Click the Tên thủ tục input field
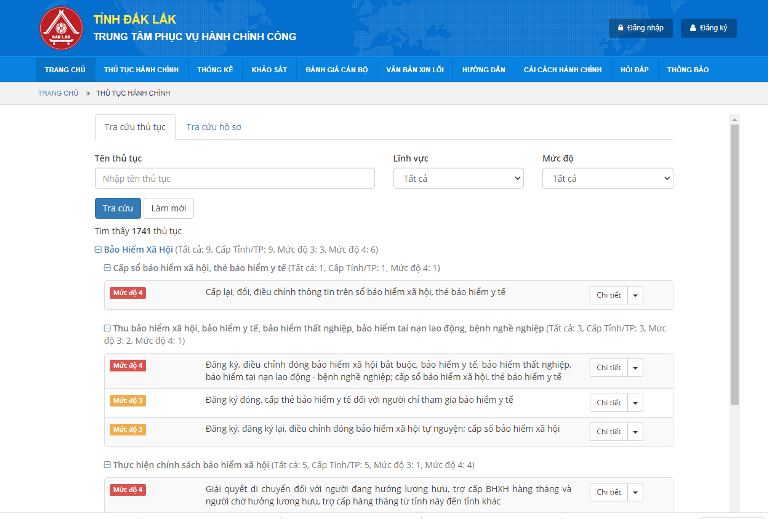The height and width of the screenshot is (519, 768). click(x=234, y=178)
